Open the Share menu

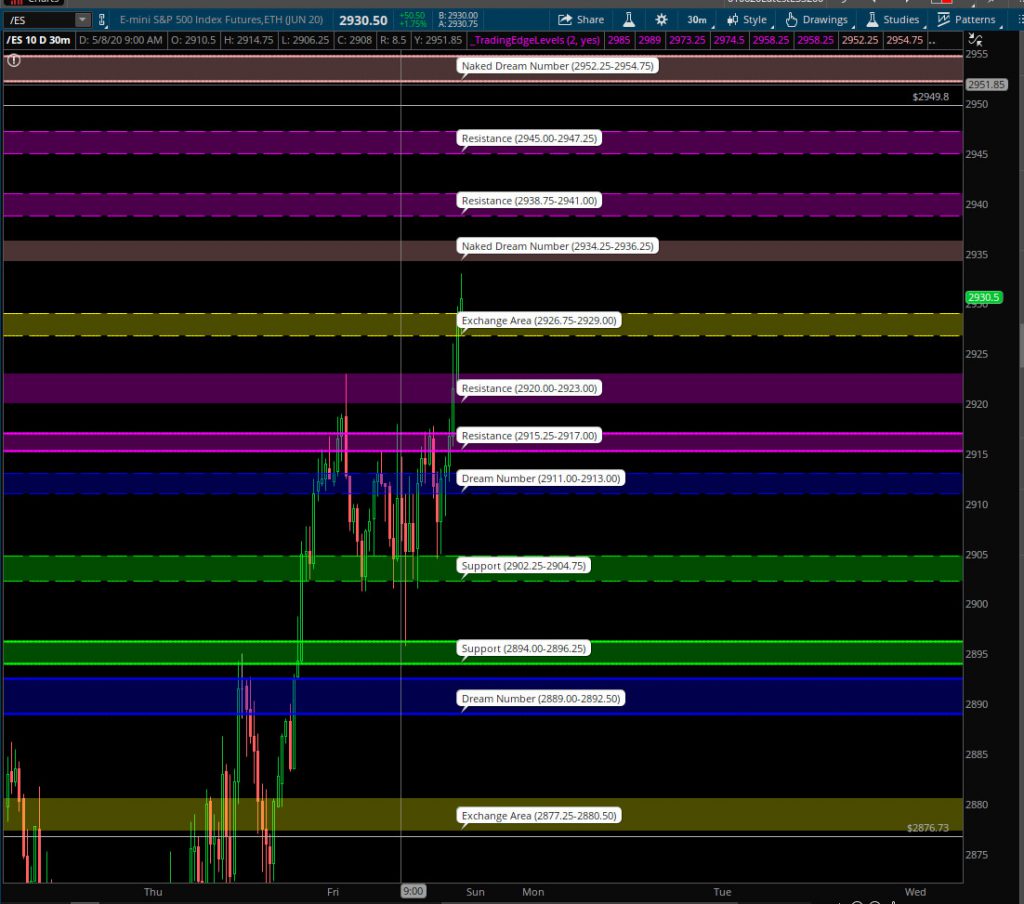click(581, 20)
